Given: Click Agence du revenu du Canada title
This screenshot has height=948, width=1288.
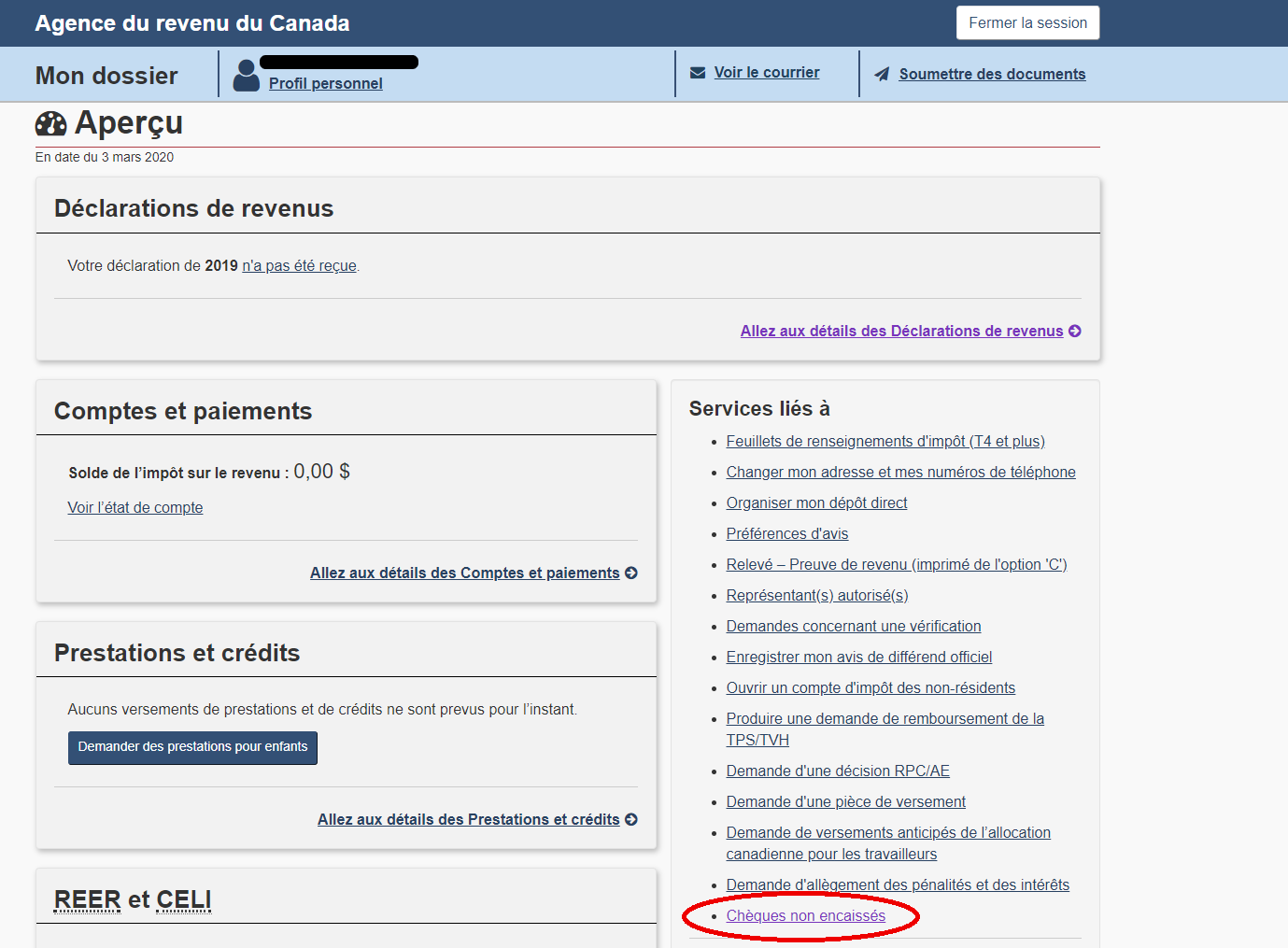Looking at the screenshot, I should 192,23.
